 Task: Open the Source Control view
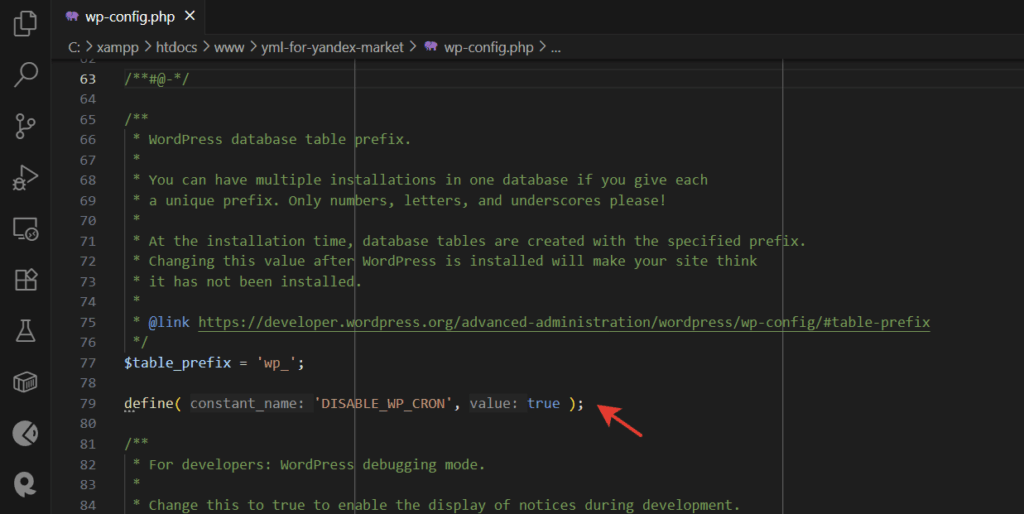[26, 126]
